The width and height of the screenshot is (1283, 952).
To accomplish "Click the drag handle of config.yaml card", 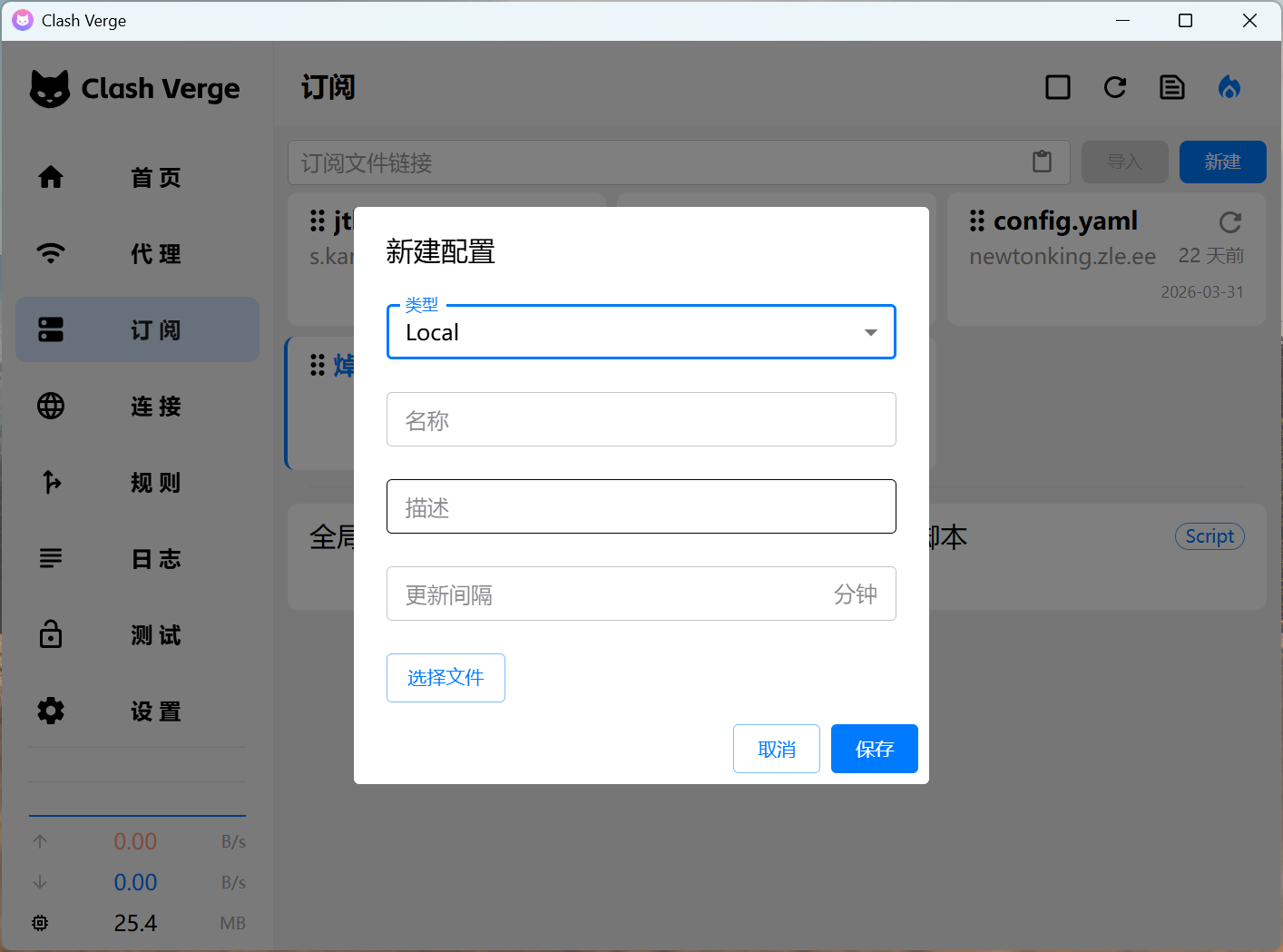I will pos(977,221).
